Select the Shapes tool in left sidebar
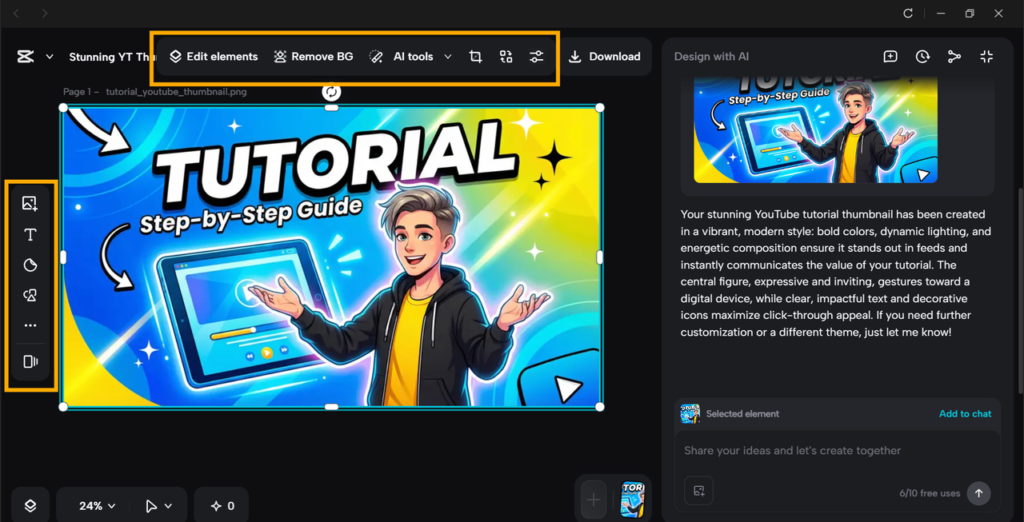The width and height of the screenshot is (1024, 522). [30, 295]
